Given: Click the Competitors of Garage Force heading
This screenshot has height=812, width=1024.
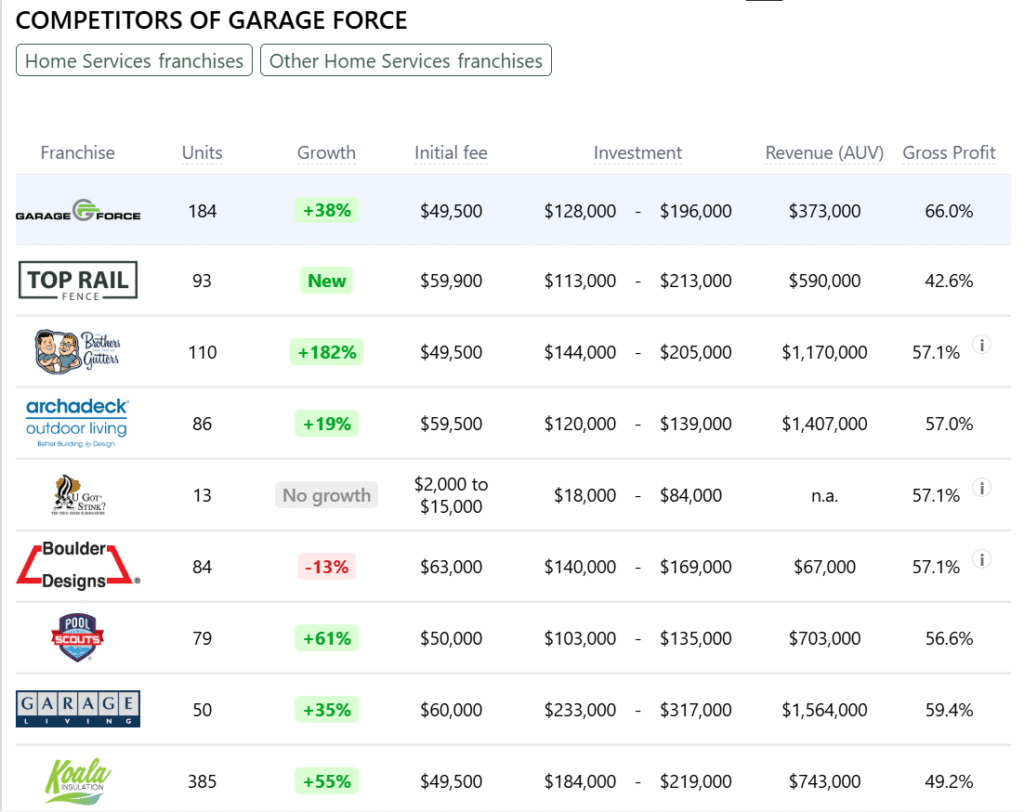Looking at the screenshot, I should (211, 20).
